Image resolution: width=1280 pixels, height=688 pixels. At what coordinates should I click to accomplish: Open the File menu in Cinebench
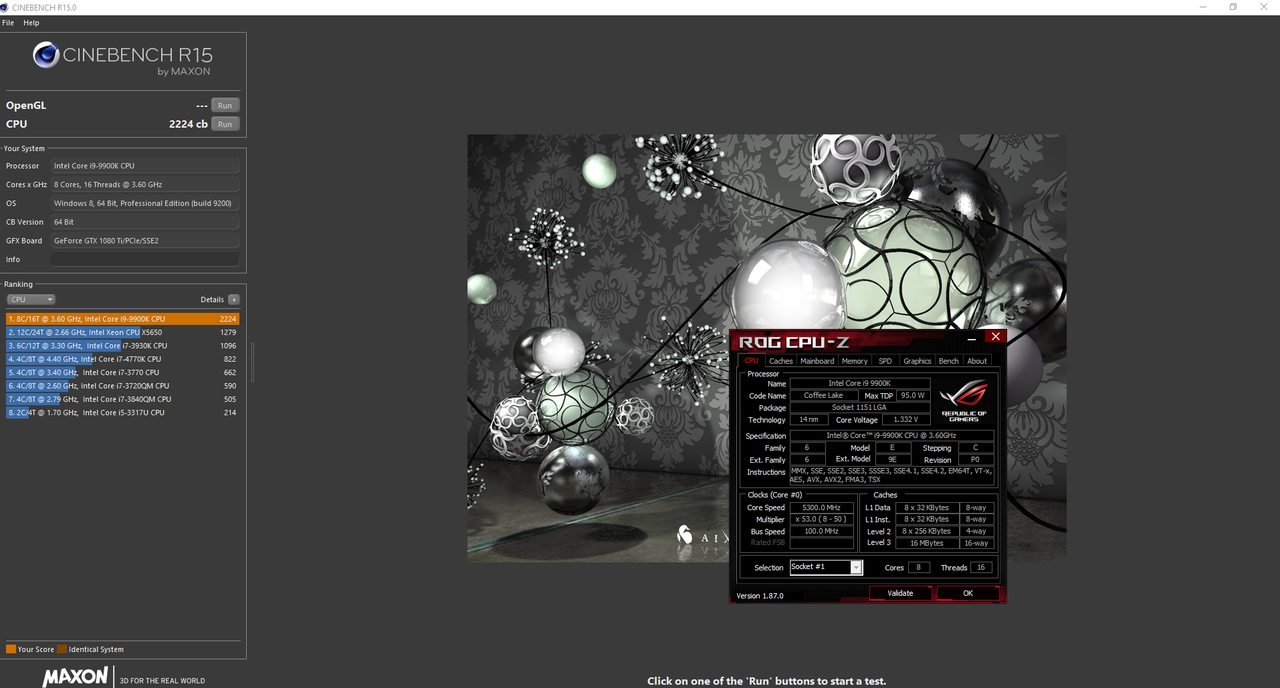click(x=8, y=23)
